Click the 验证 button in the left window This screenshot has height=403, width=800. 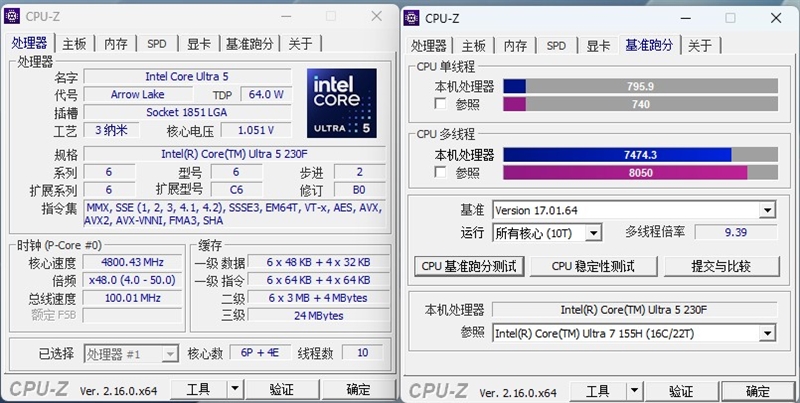pyautogui.click(x=281, y=390)
